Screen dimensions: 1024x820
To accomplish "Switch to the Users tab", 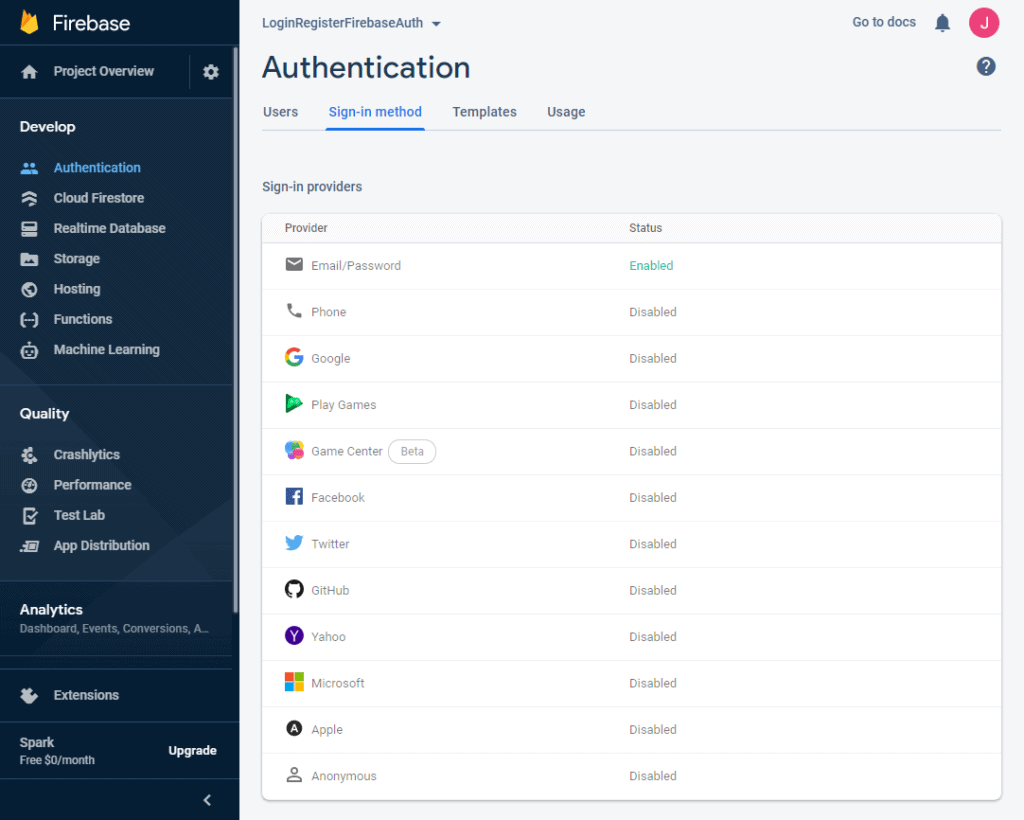I will 280,112.
